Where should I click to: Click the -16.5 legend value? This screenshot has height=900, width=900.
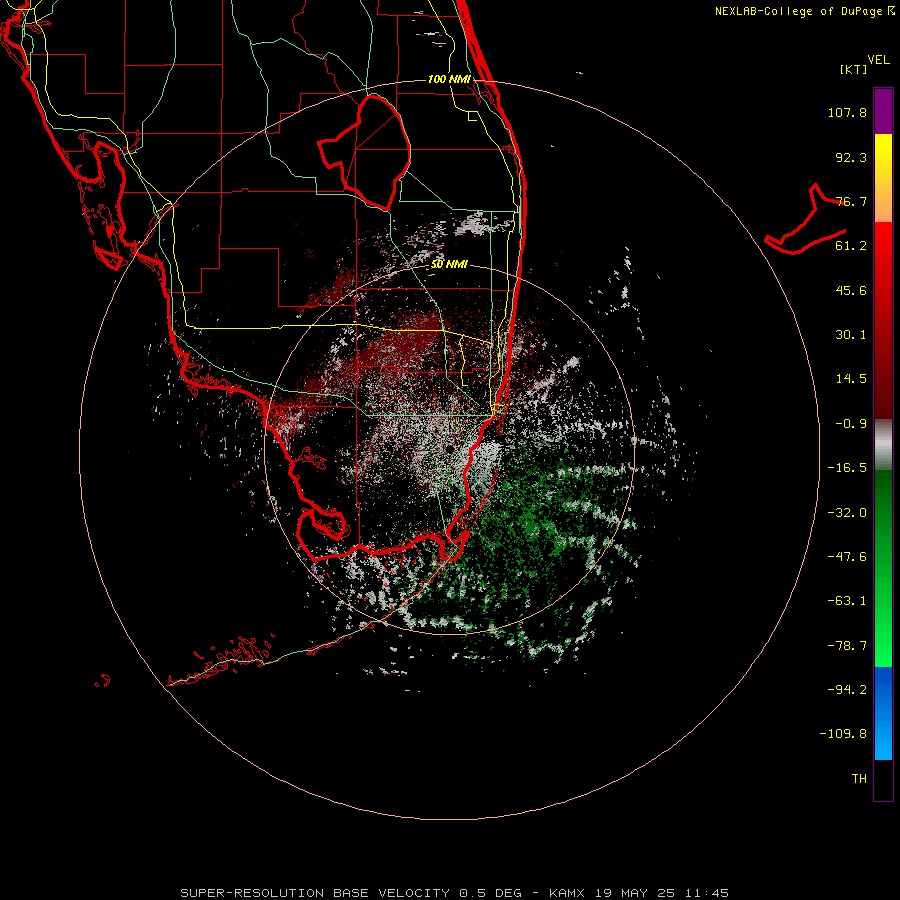[x=847, y=468]
